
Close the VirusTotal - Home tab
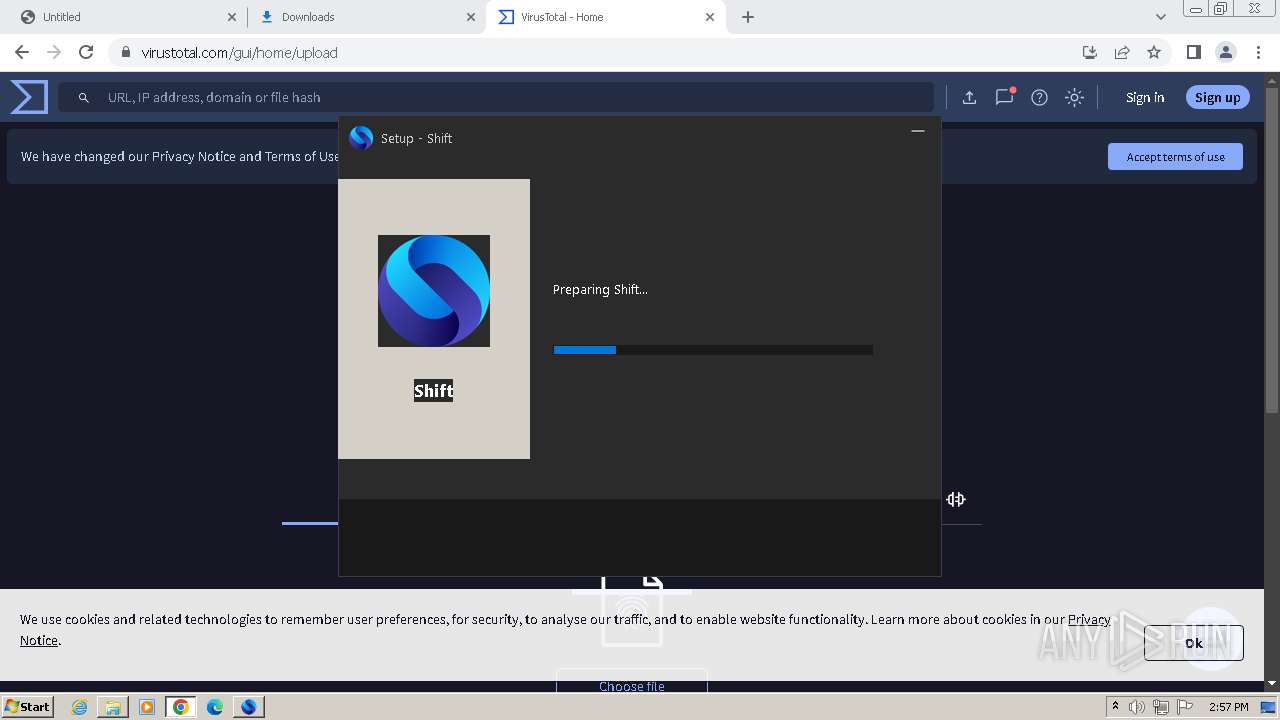pyautogui.click(x=710, y=17)
